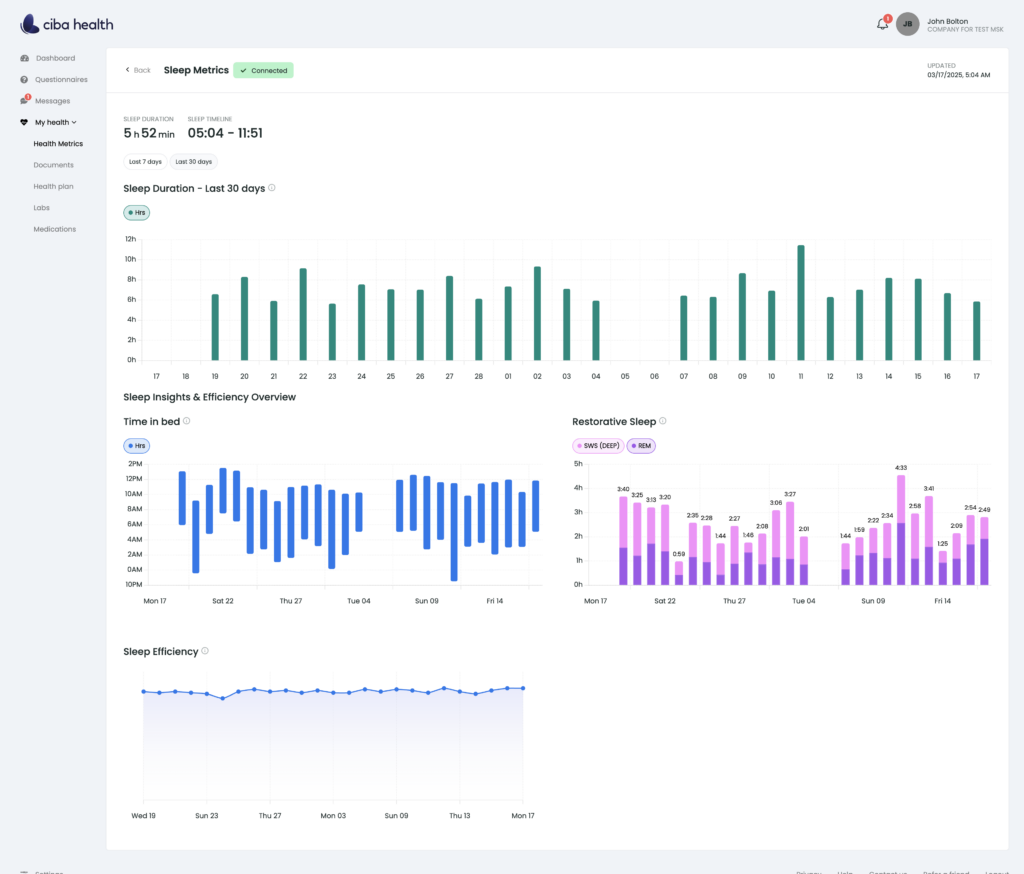Open Health plan submenu item
1024x874 pixels.
pos(54,187)
